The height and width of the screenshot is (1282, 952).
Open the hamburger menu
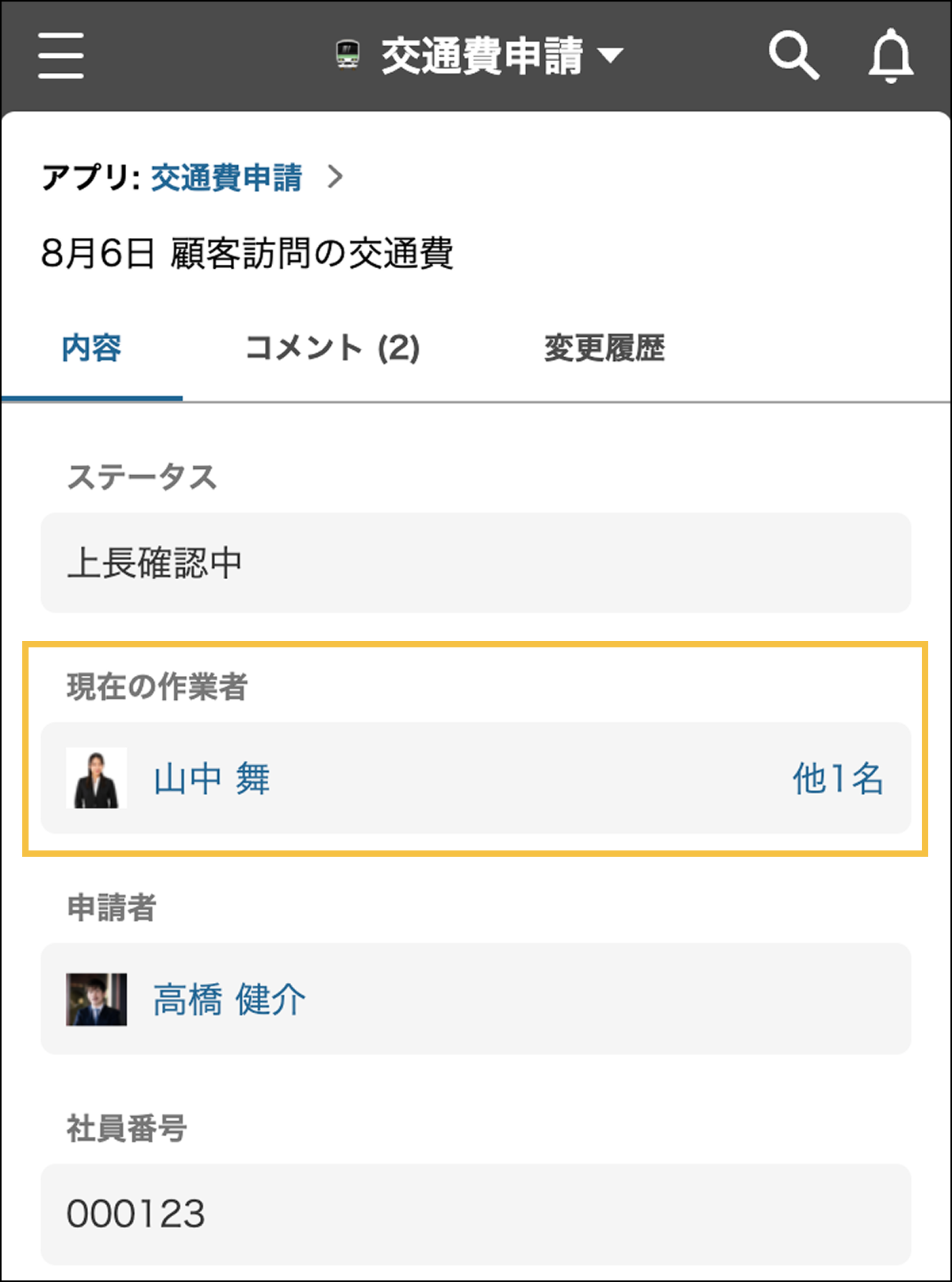click(x=60, y=56)
